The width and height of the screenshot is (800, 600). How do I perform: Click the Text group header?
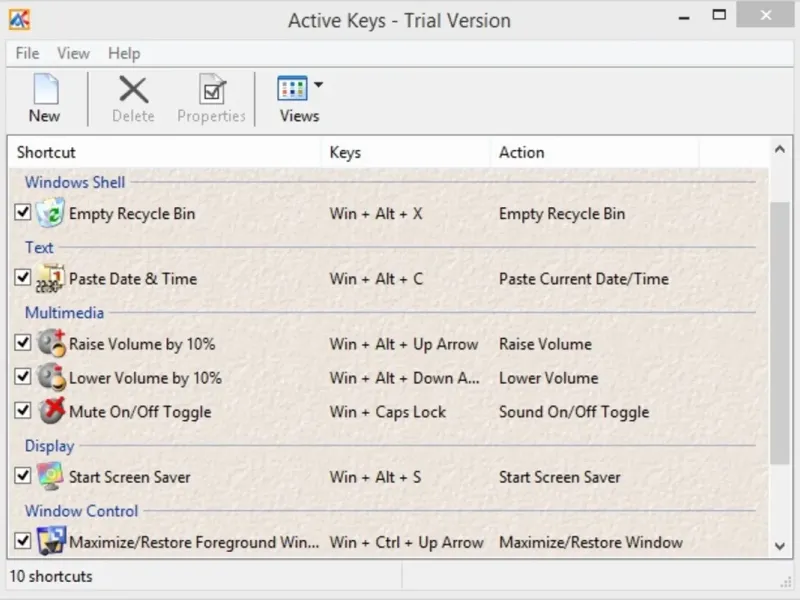point(39,247)
